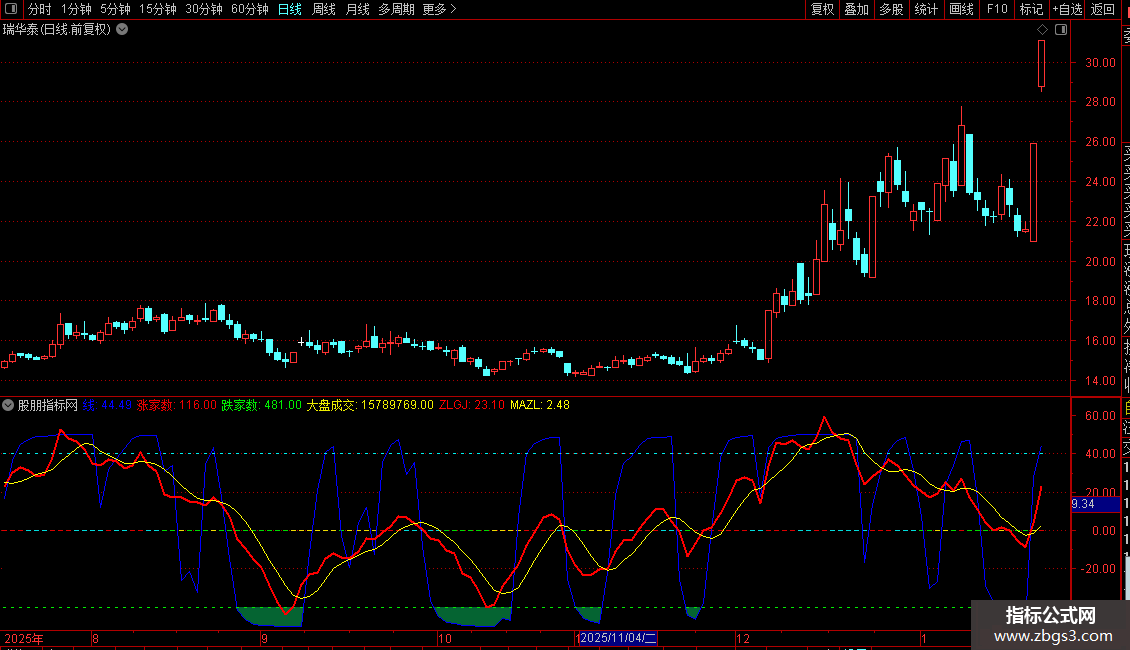The width and height of the screenshot is (1130, 650).
Task: Open F10 company info
Action: point(997,9)
